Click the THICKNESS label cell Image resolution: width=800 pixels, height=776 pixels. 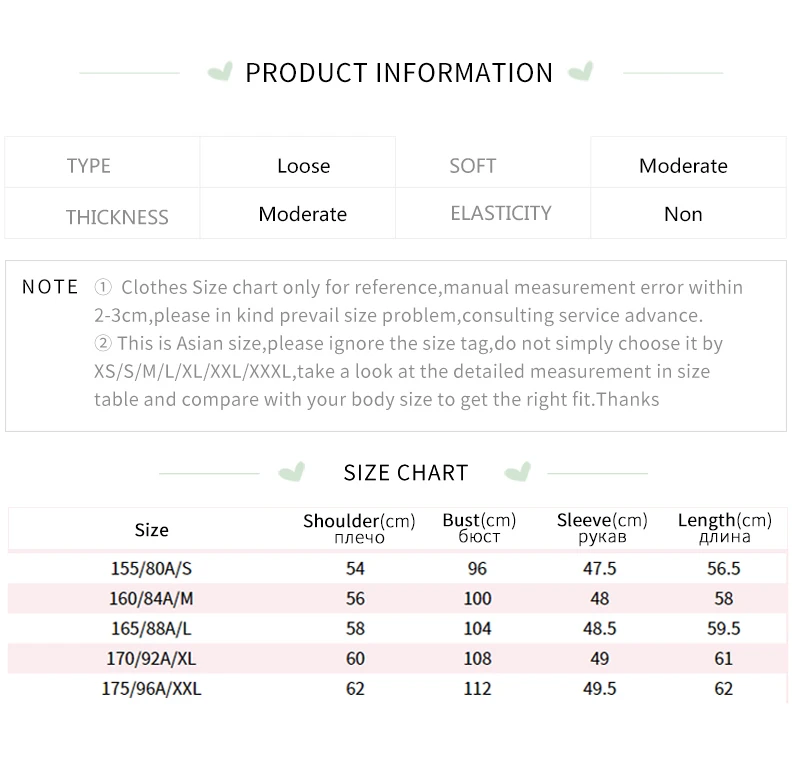[x=103, y=213]
